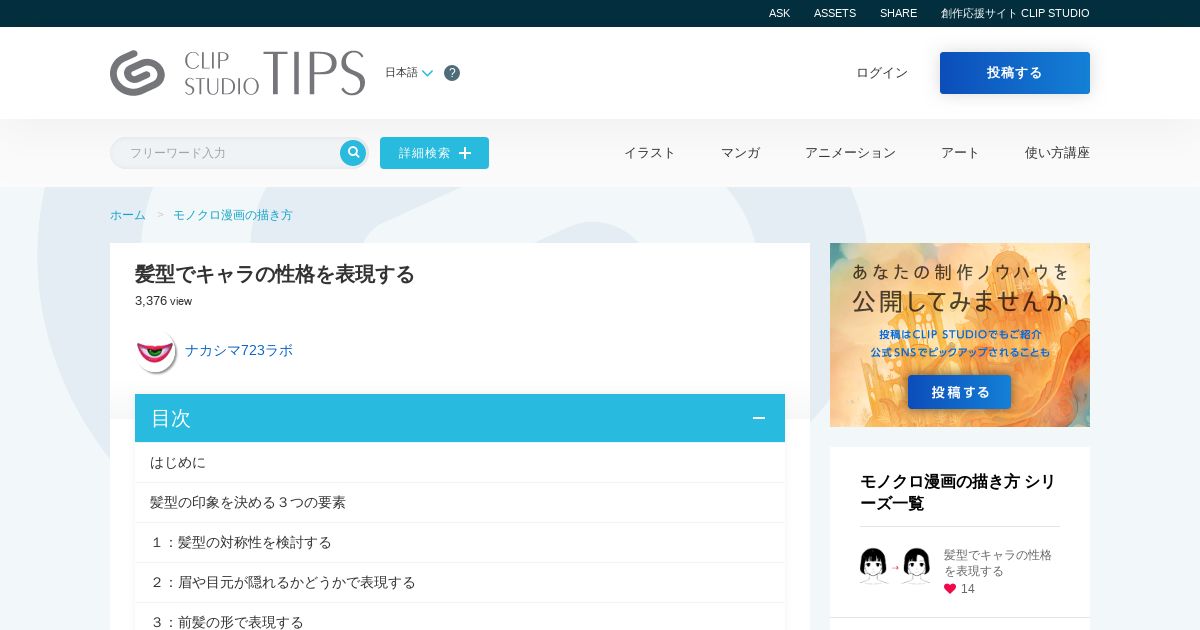Open series thumbnail of two character faces

[x=895, y=566]
